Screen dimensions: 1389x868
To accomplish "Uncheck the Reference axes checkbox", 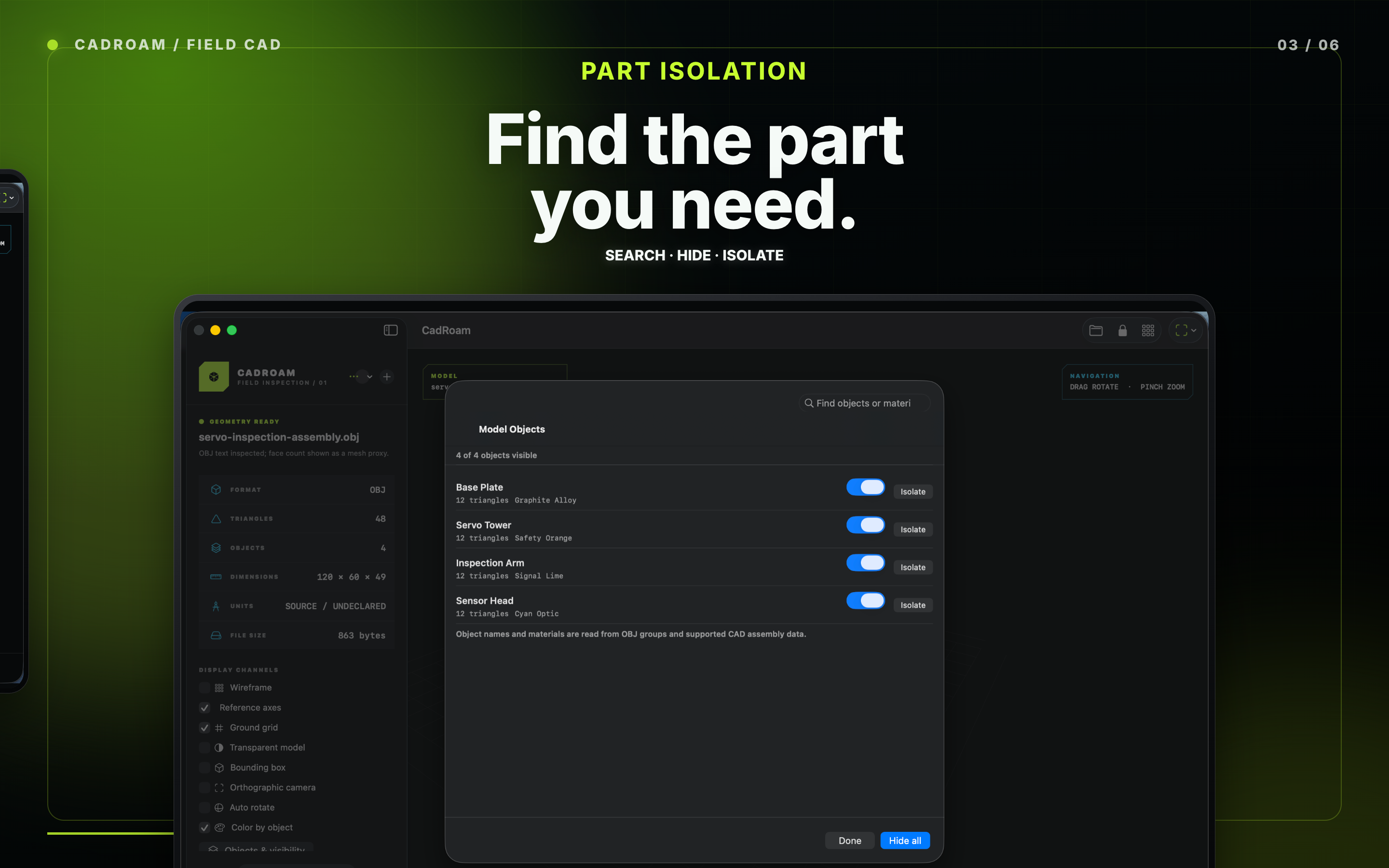I will [204, 708].
